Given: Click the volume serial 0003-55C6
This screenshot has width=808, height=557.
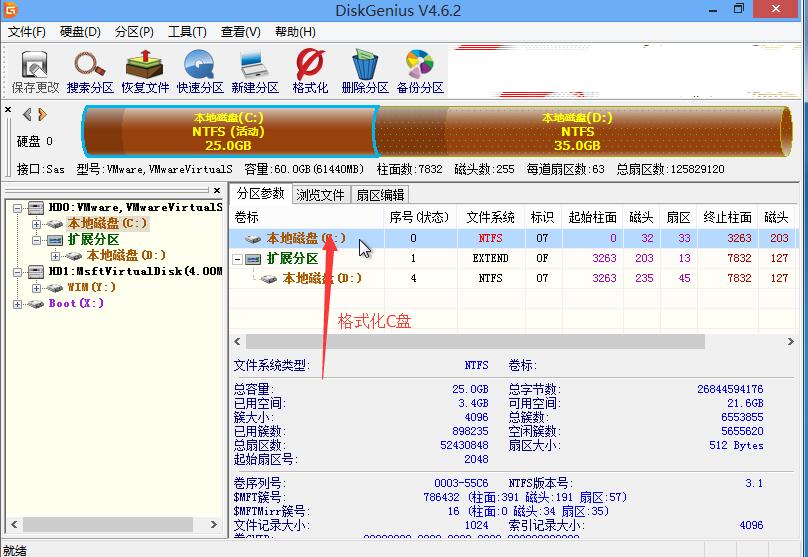Looking at the screenshot, I should coord(461,483).
